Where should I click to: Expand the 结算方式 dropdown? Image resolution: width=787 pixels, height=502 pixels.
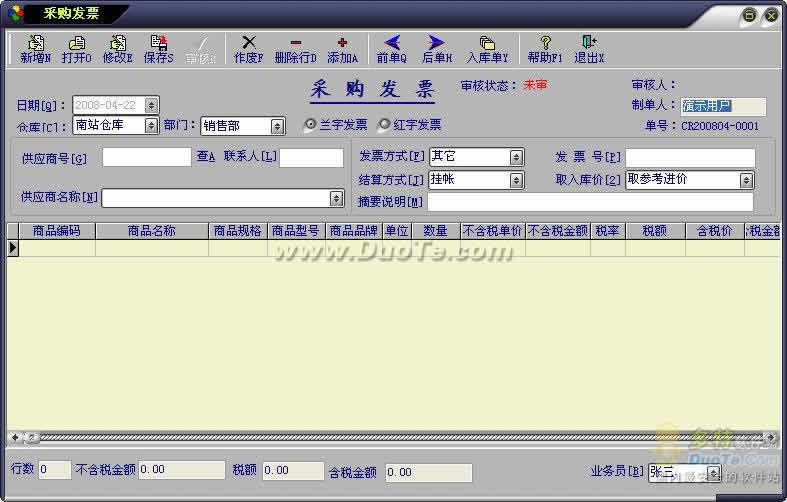516,180
